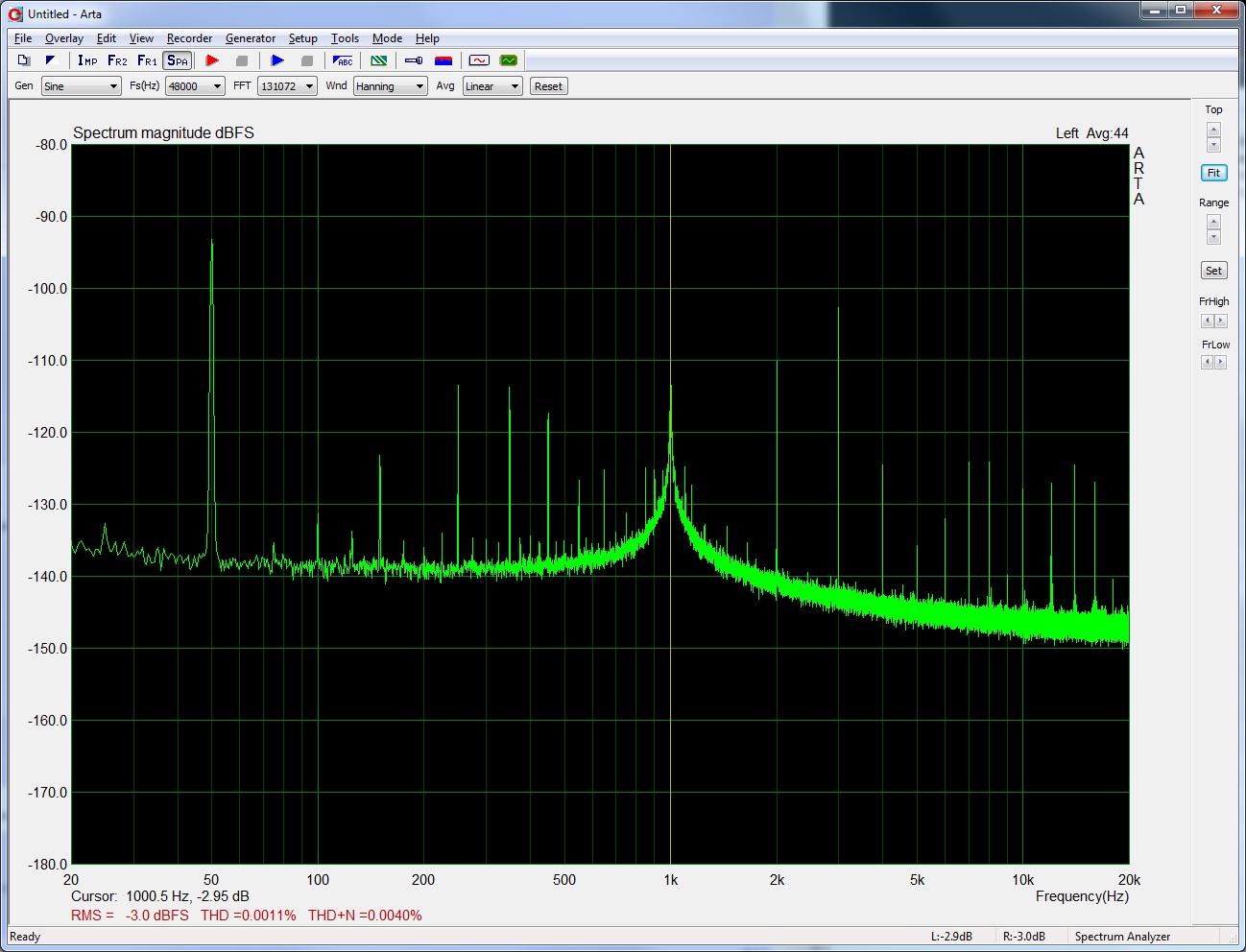1246x952 pixels.
Task: Click the red waveform display icon
Action: pos(479,60)
